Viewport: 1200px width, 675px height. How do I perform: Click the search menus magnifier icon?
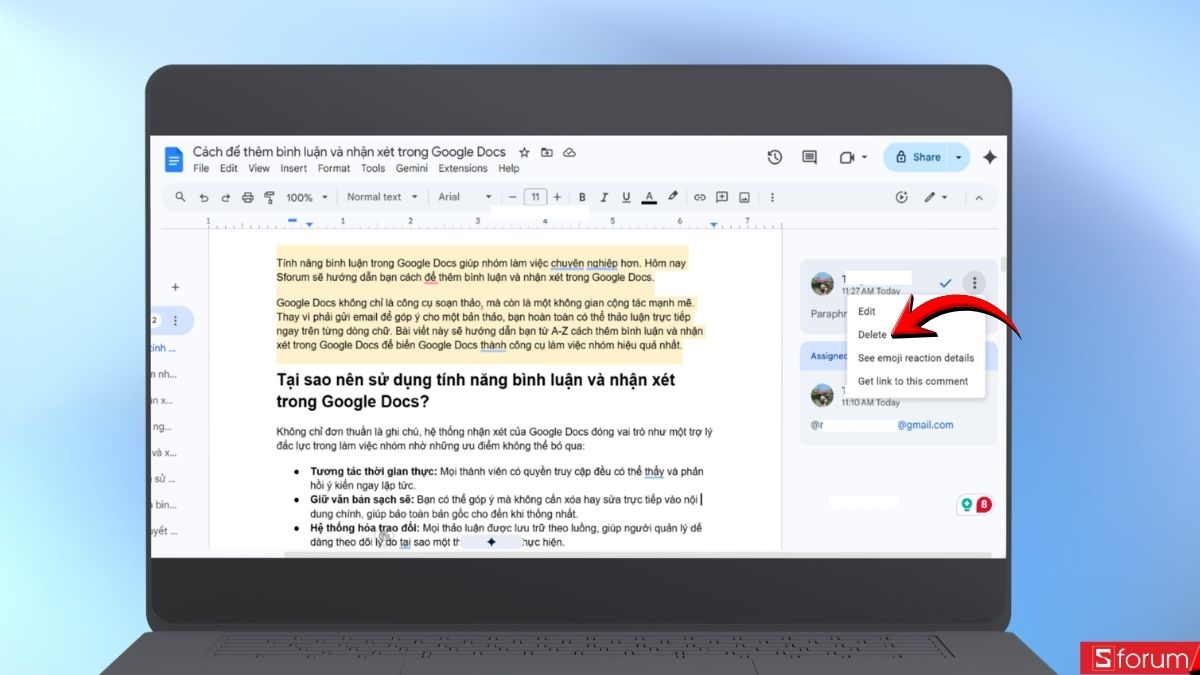click(x=180, y=197)
